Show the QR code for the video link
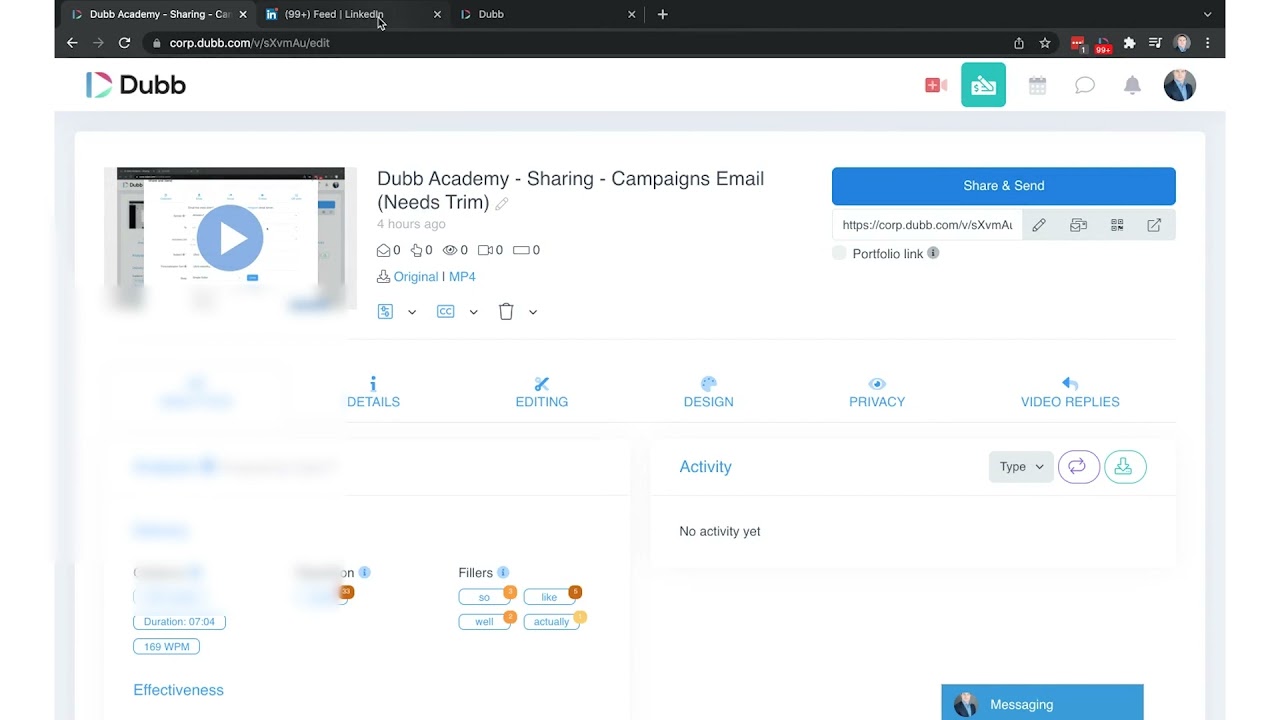 (1117, 225)
